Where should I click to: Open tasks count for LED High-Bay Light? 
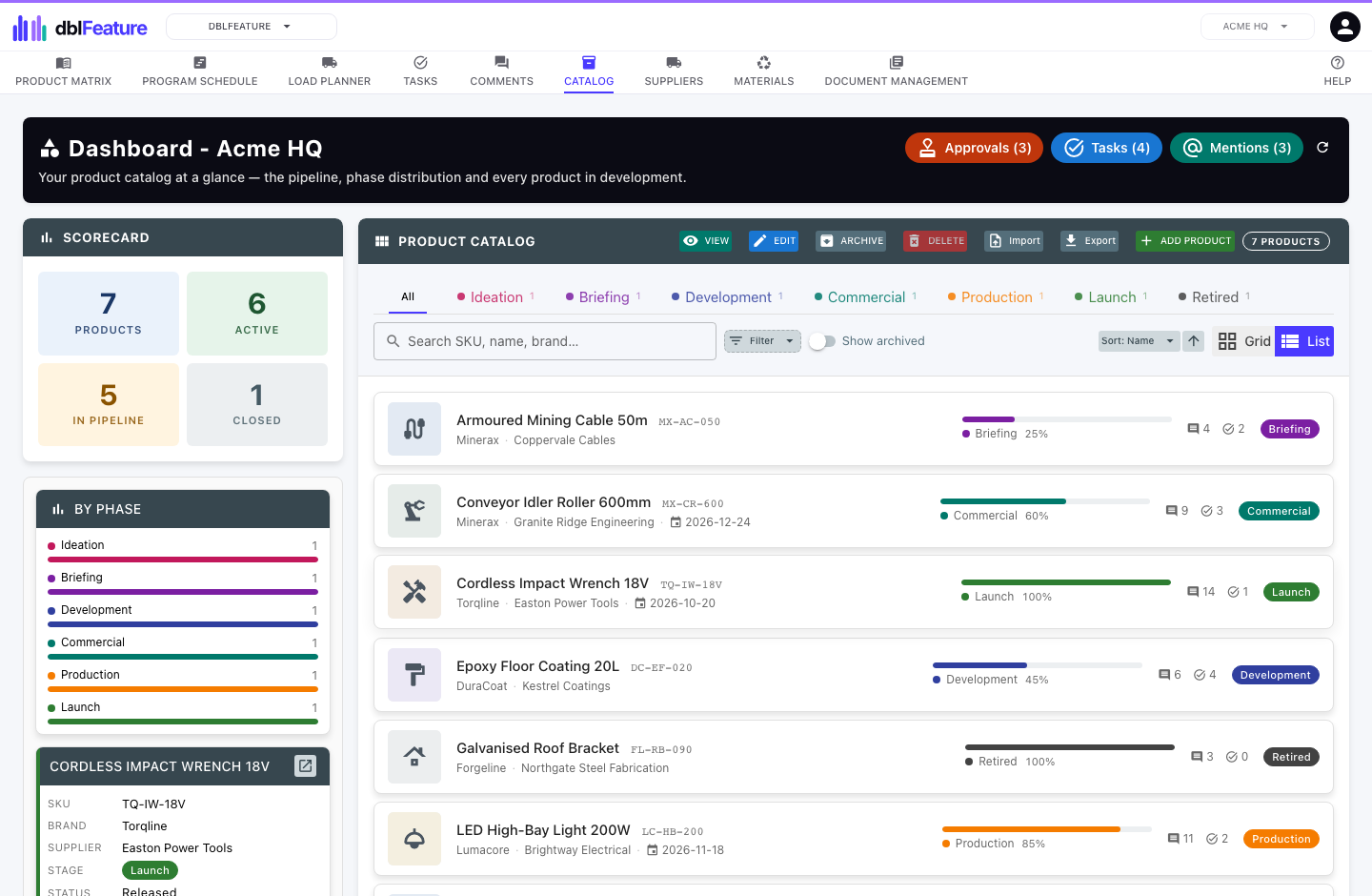point(1217,839)
